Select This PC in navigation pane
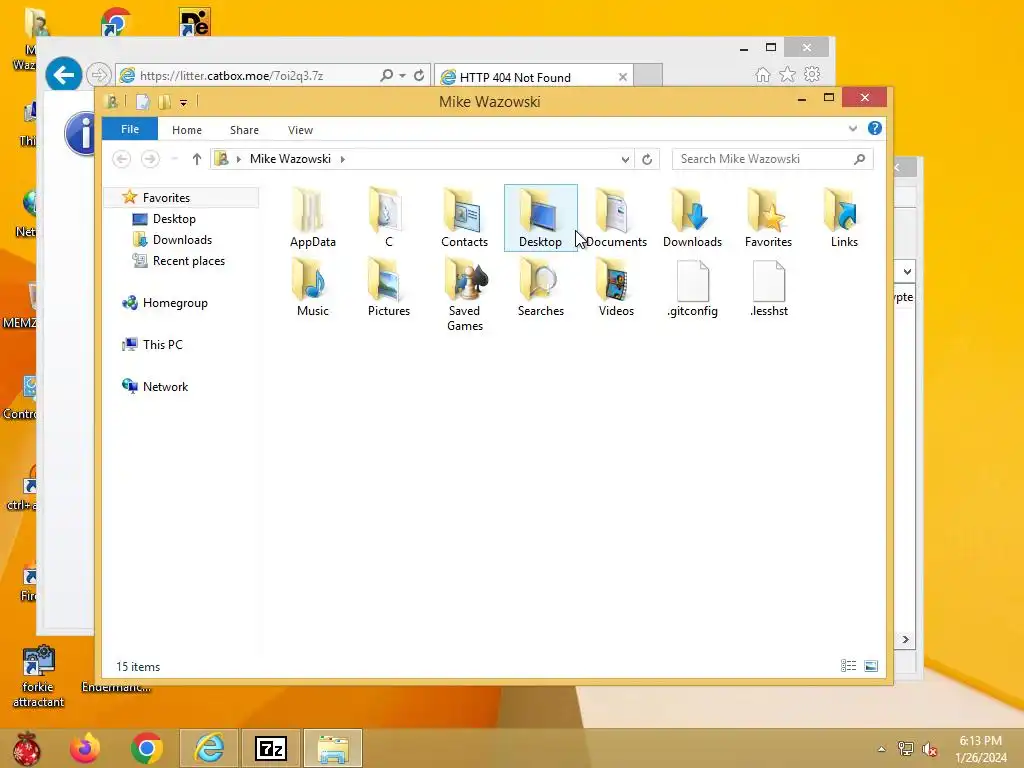 tap(163, 345)
